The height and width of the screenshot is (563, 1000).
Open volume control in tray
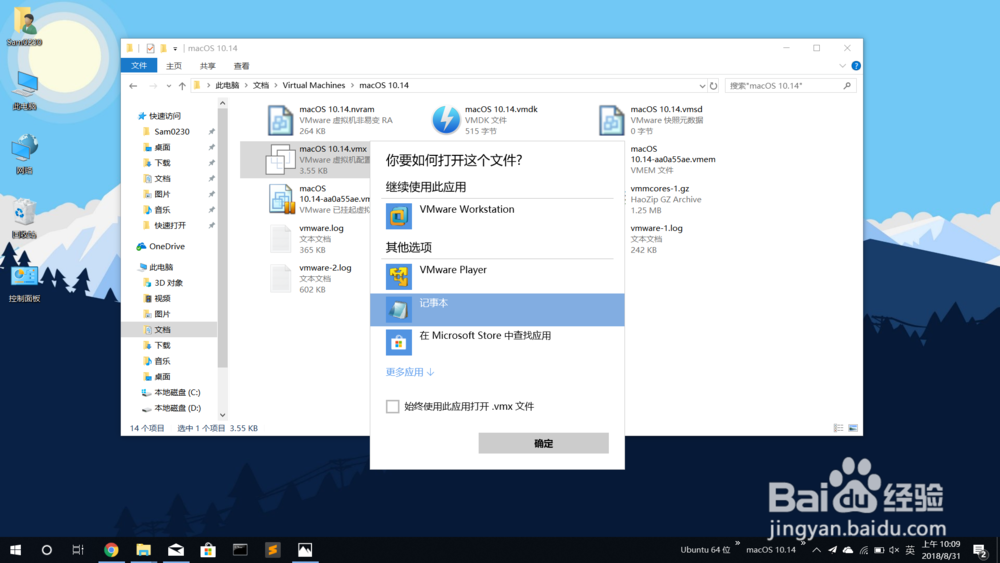894,550
